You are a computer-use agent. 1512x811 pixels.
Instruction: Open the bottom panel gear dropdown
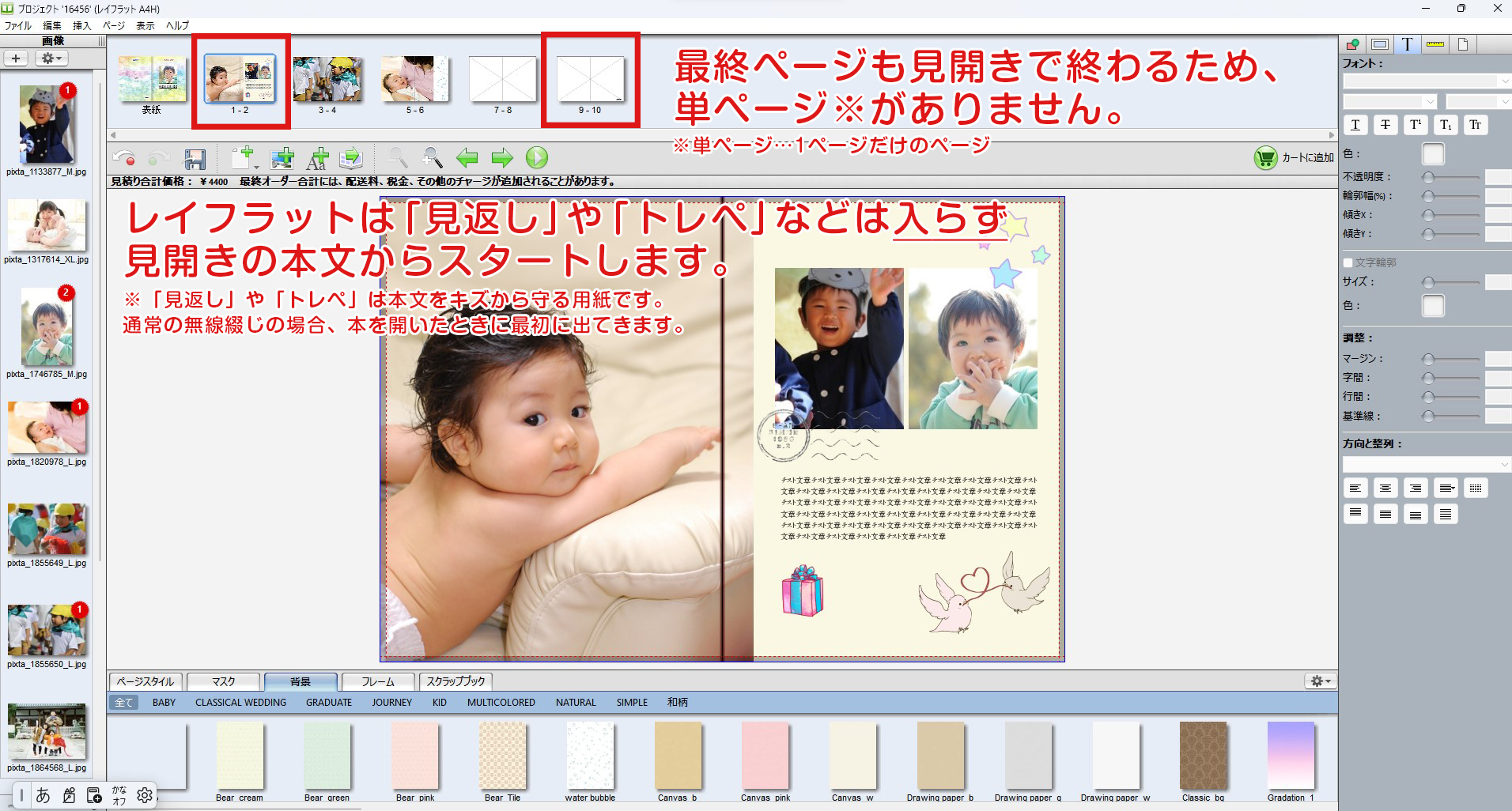coord(1321,681)
